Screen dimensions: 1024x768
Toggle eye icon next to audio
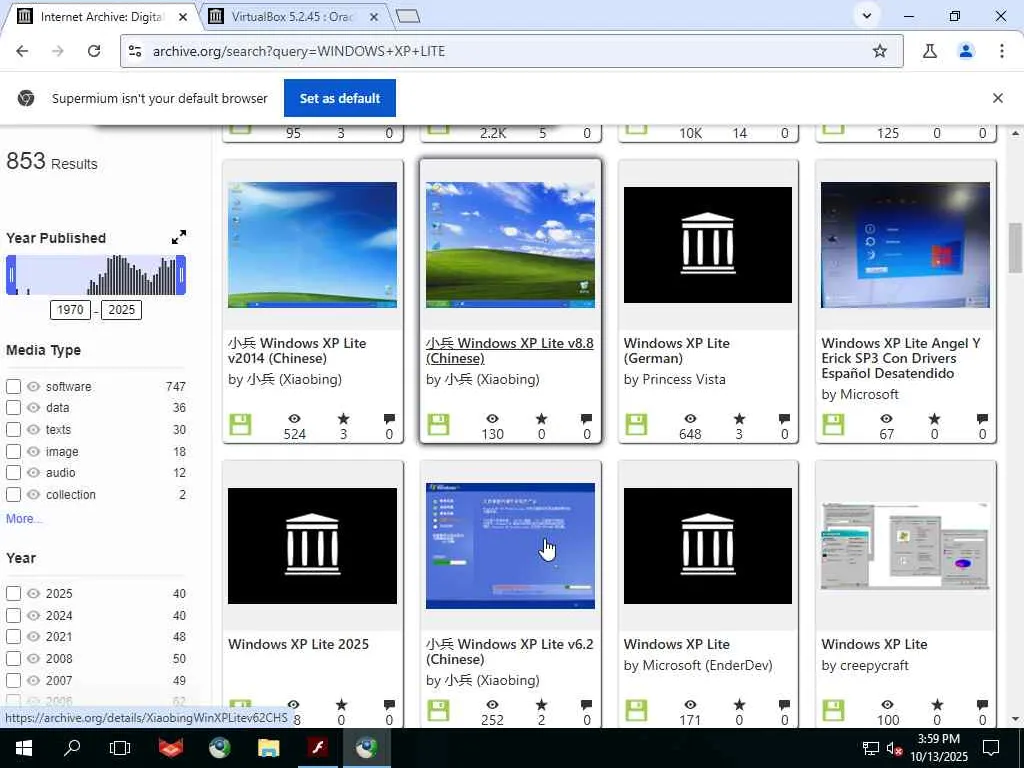pos(33,473)
